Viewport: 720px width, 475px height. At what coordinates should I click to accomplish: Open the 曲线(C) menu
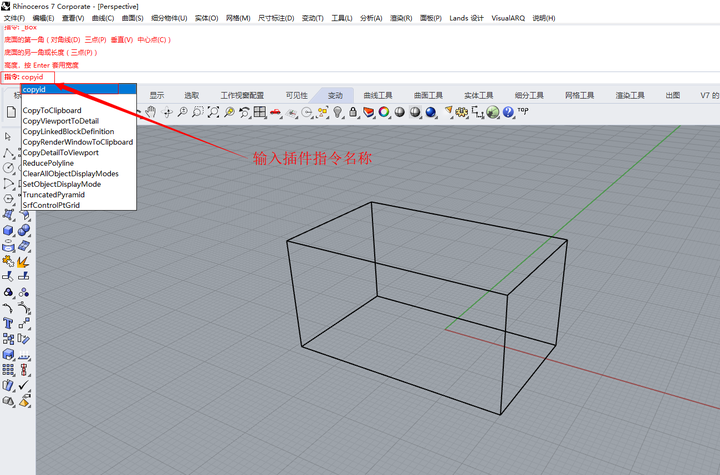103,18
